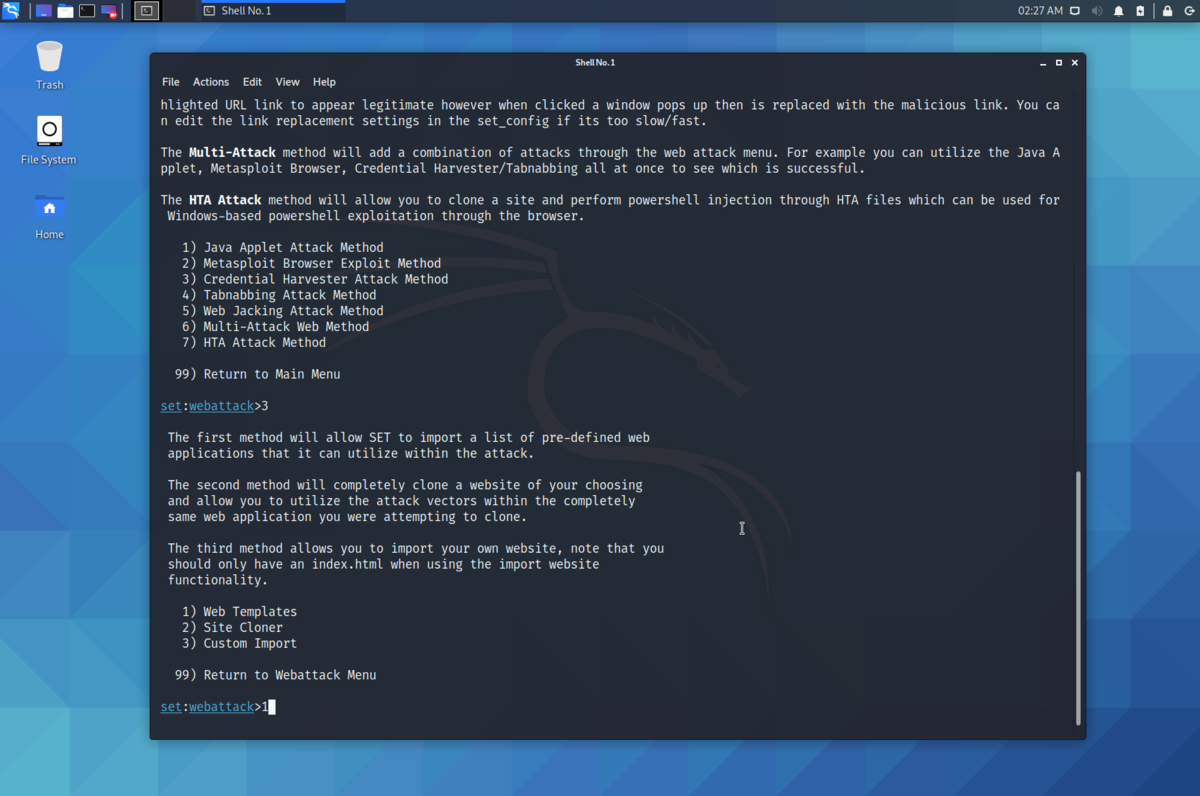Open the Help menu
1200x796 pixels.
pos(324,82)
